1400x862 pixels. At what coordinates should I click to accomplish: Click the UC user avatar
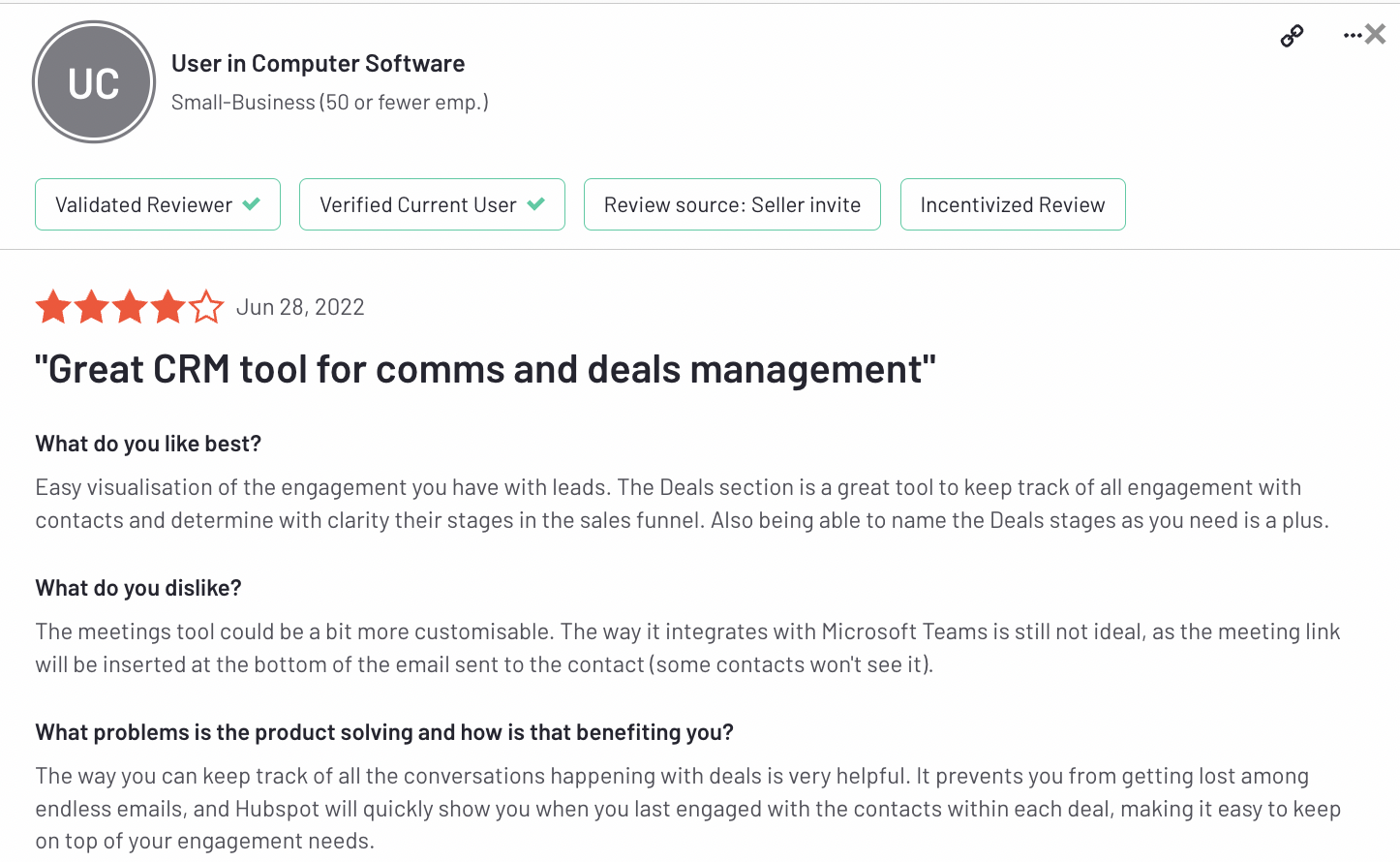[x=94, y=82]
